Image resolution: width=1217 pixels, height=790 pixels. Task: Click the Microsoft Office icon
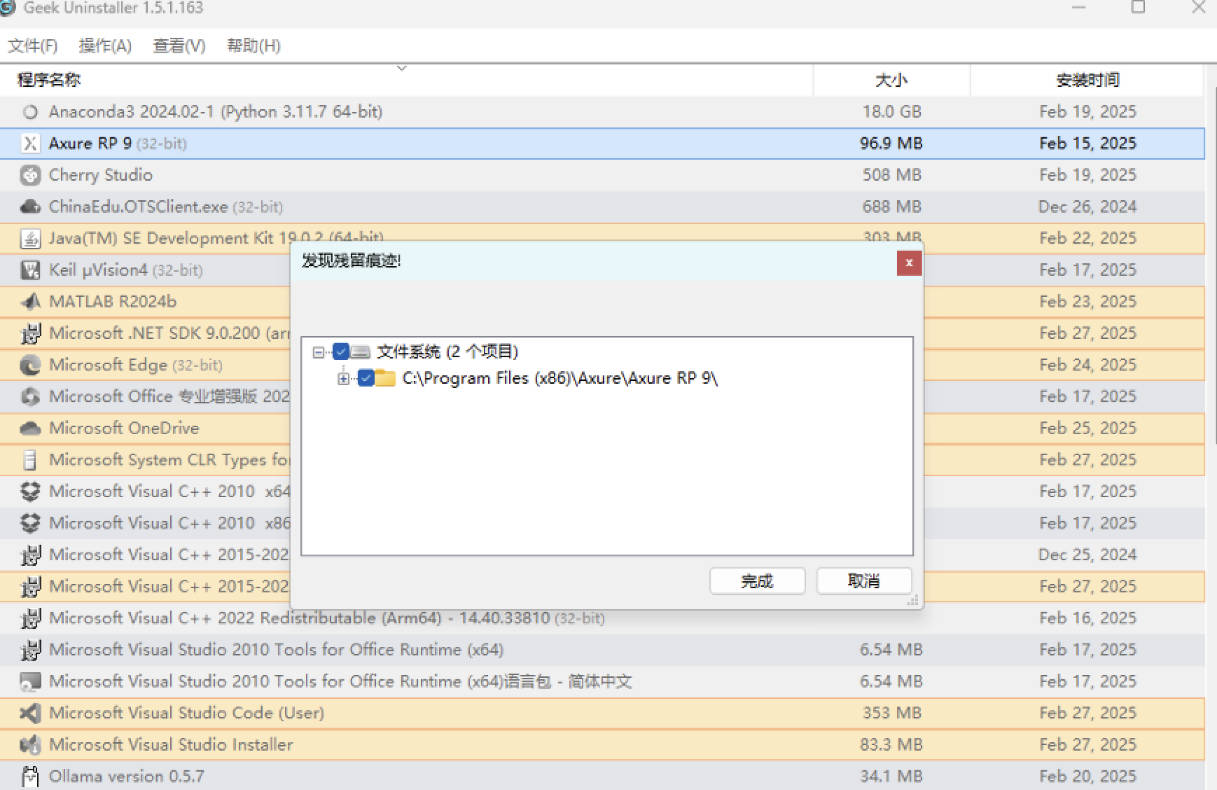click(x=30, y=397)
